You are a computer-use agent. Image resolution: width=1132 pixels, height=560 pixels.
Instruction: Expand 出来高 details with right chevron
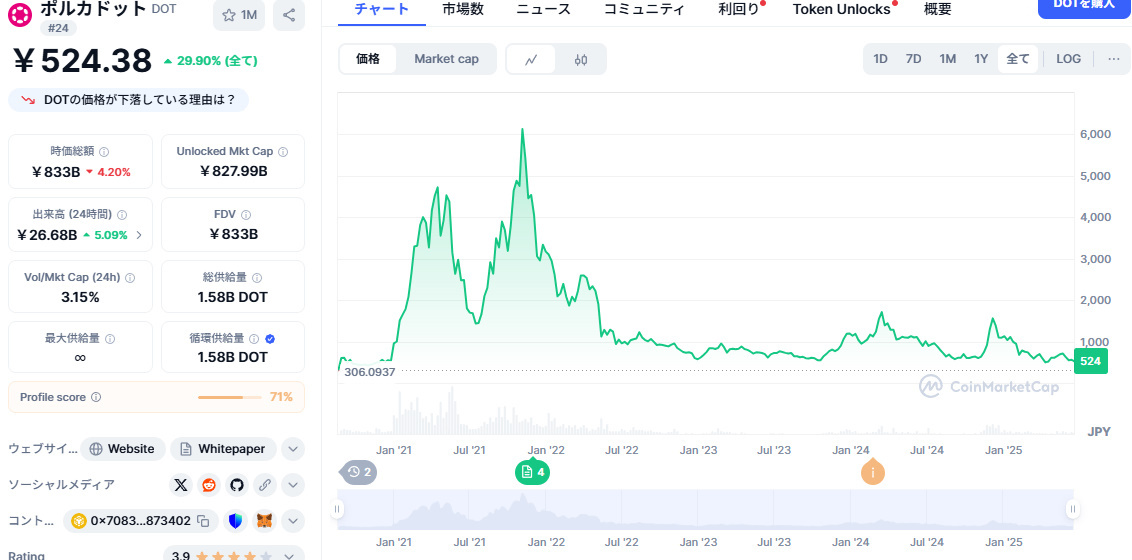coord(139,235)
